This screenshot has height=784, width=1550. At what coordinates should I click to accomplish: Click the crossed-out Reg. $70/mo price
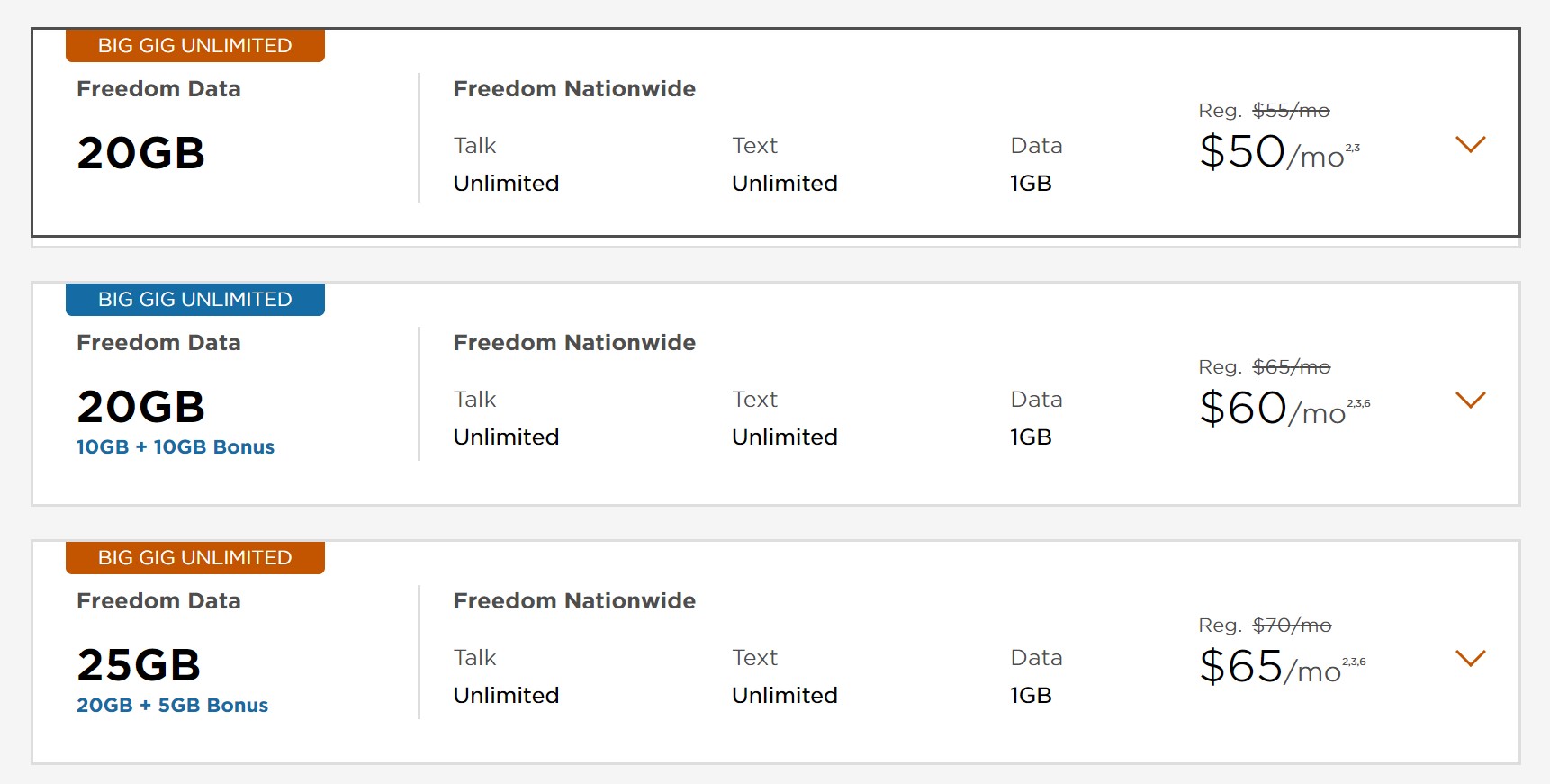(1292, 626)
